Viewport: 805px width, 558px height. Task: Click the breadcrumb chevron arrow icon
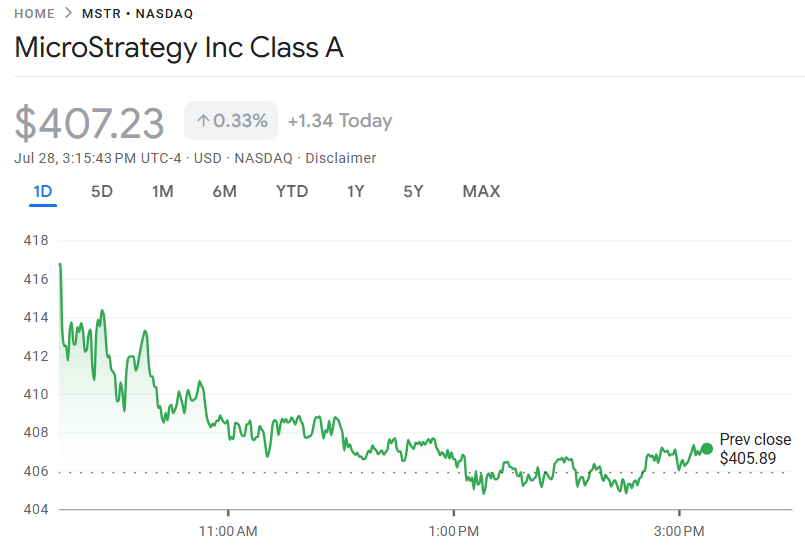click(x=69, y=13)
